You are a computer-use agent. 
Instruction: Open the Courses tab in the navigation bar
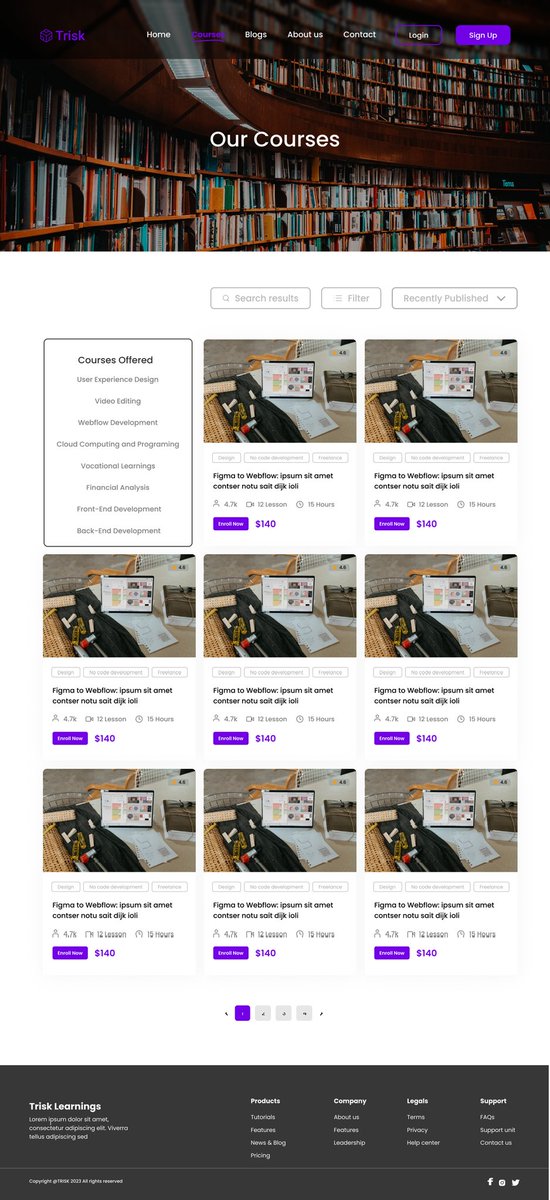(x=208, y=35)
